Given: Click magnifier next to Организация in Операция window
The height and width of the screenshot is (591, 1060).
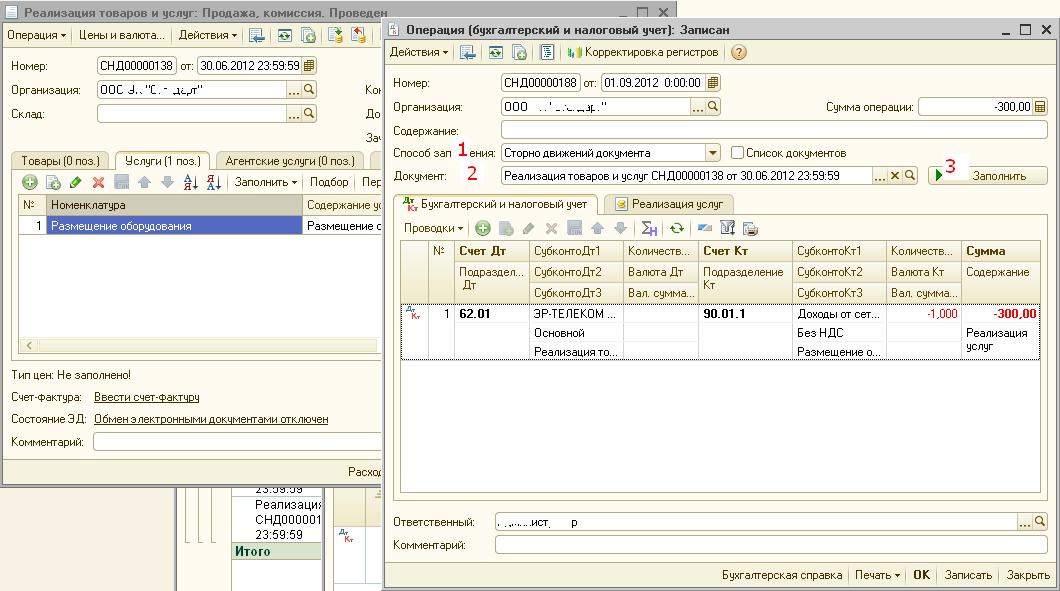Looking at the screenshot, I should (x=713, y=106).
